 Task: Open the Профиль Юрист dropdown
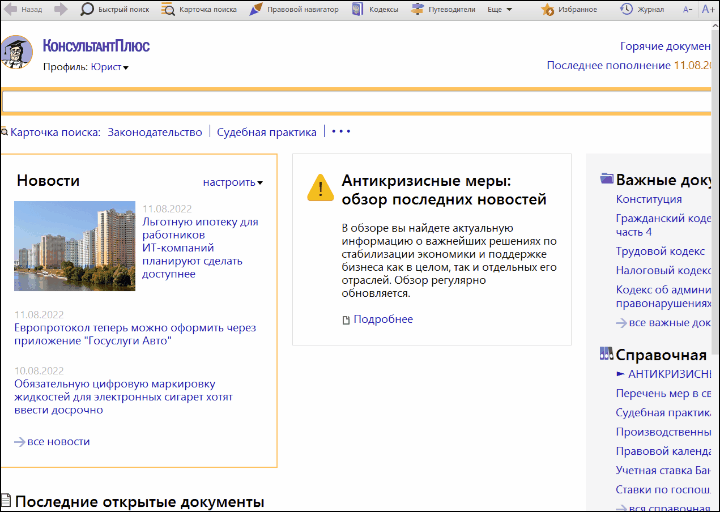click(110, 67)
